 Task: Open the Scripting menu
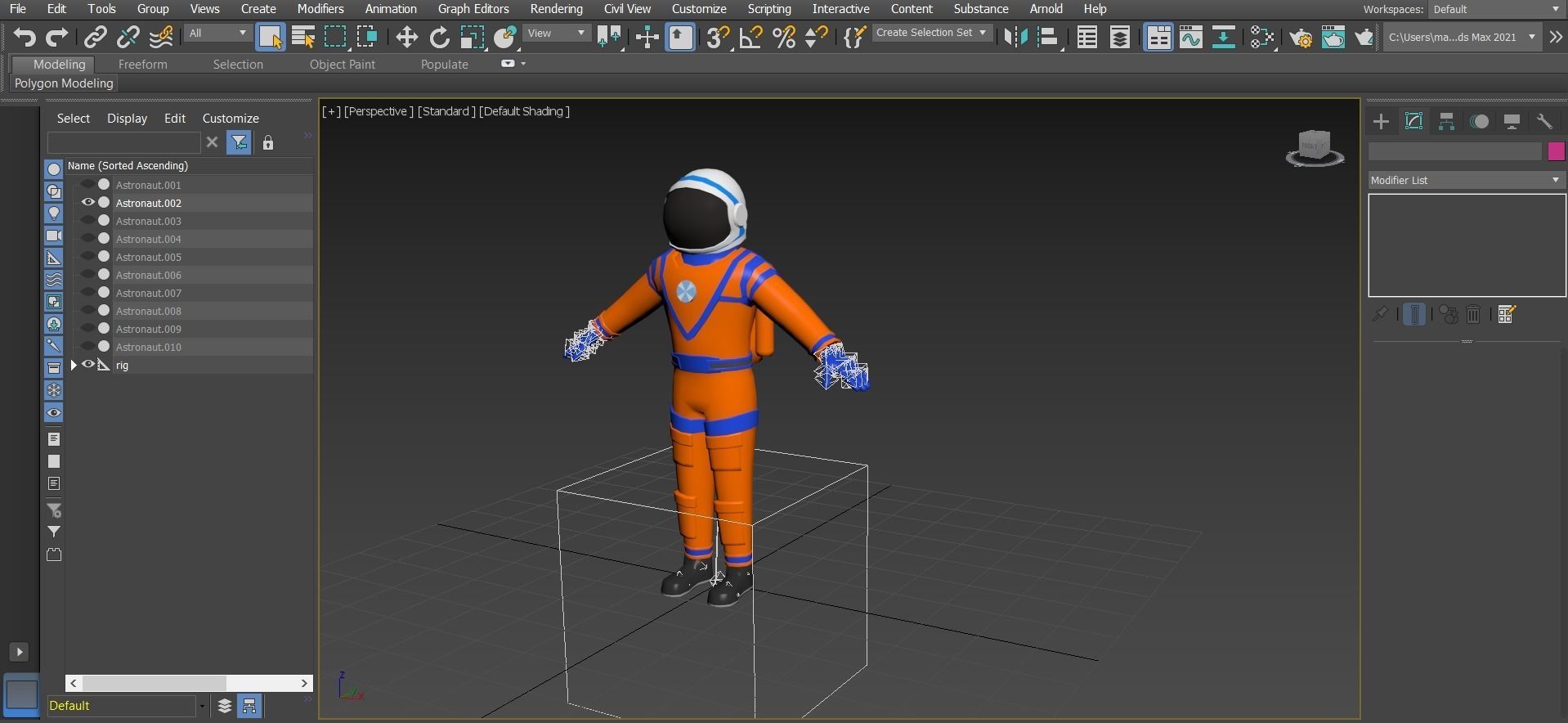click(769, 9)
